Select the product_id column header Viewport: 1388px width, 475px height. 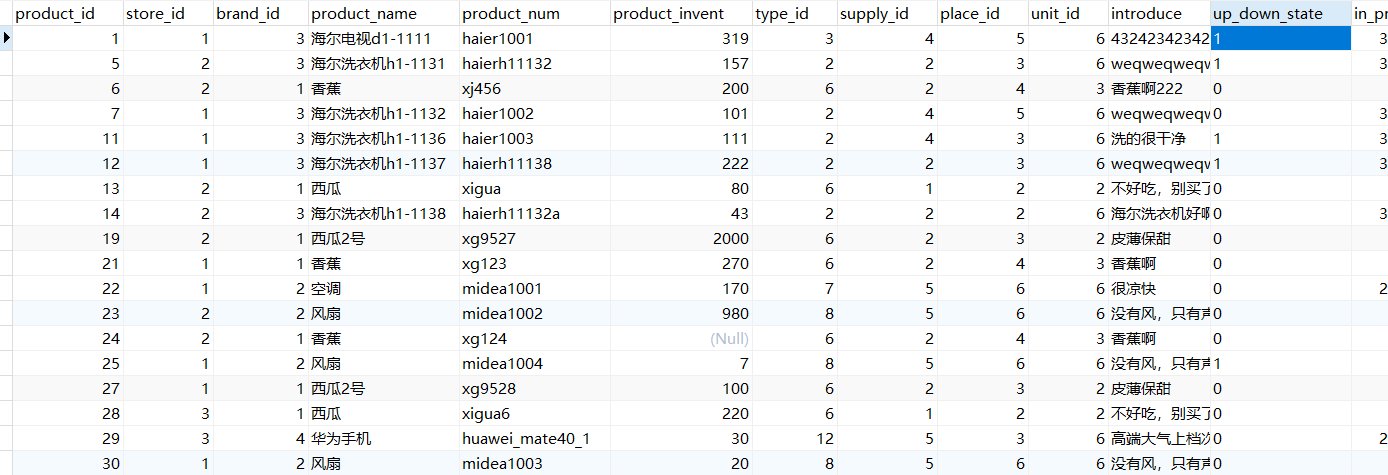[68, 13]
